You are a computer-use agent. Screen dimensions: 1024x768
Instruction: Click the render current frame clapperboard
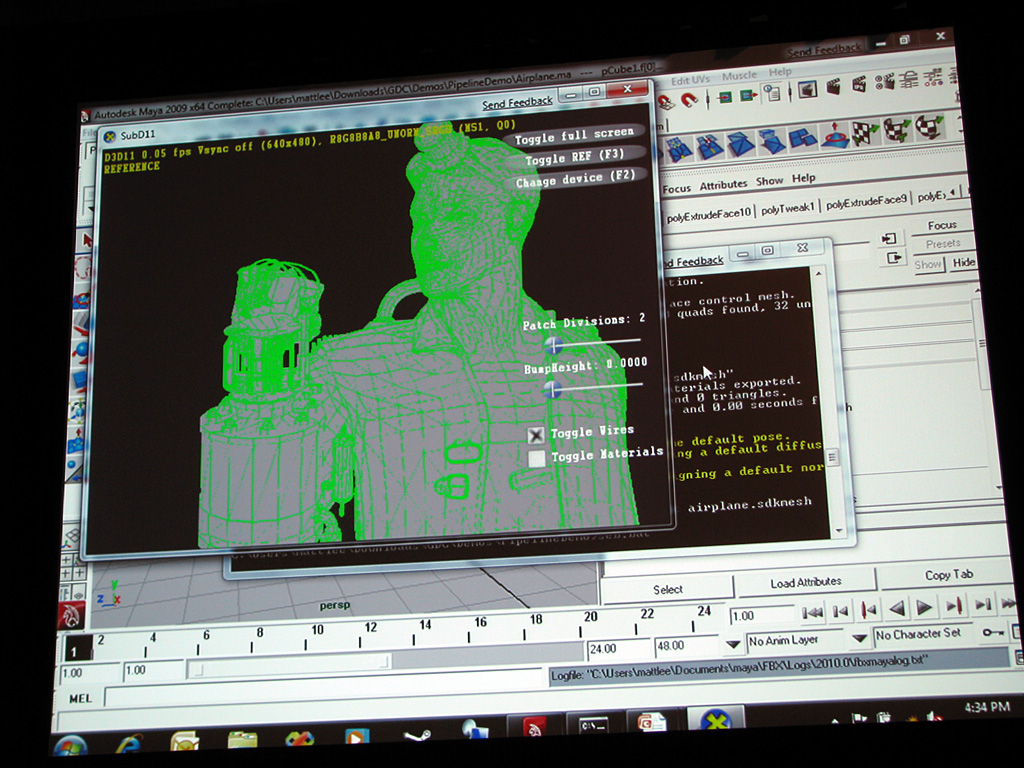click(x=834, y=87)
